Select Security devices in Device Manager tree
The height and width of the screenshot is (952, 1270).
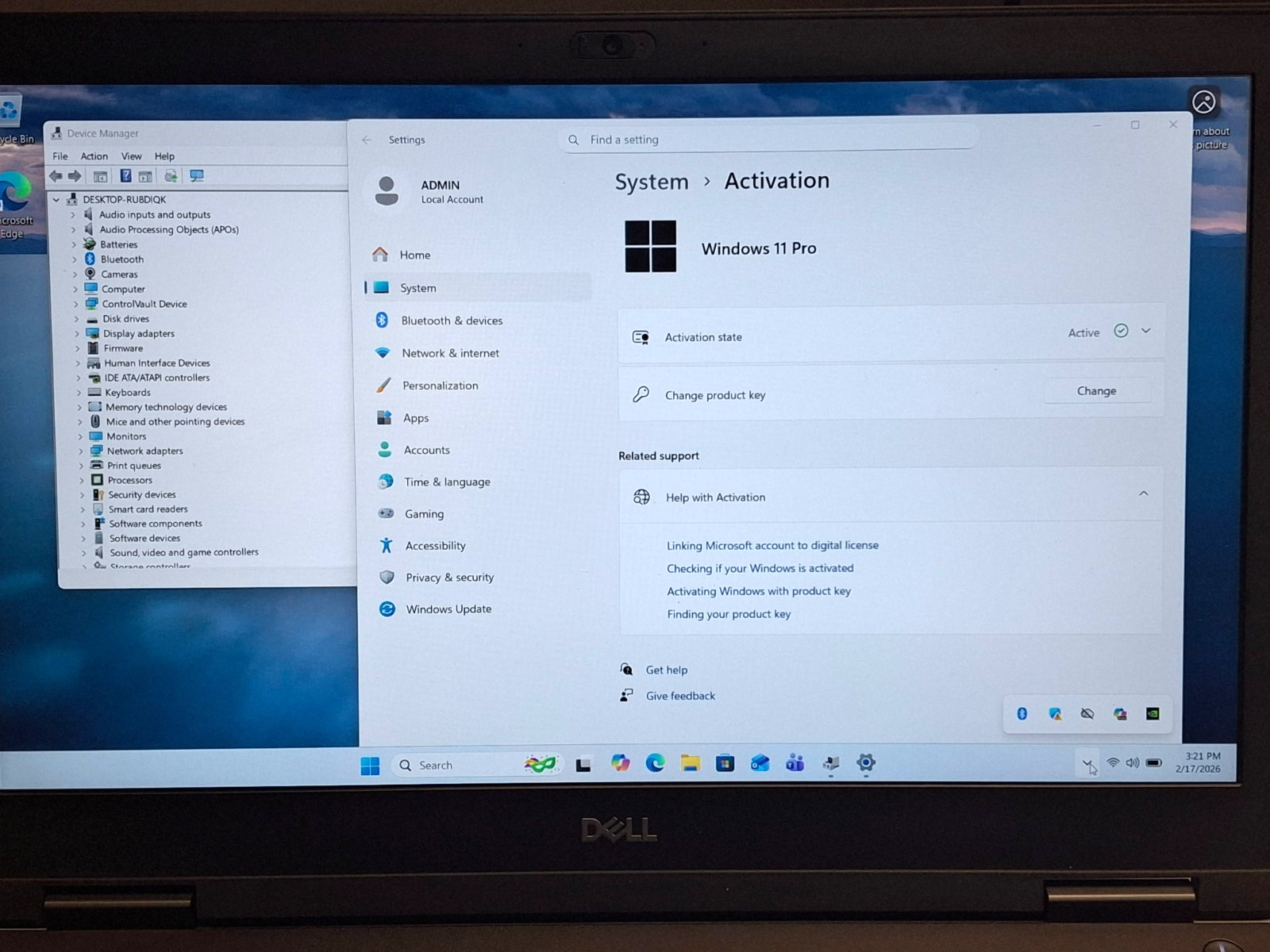(x=142, y=495)
